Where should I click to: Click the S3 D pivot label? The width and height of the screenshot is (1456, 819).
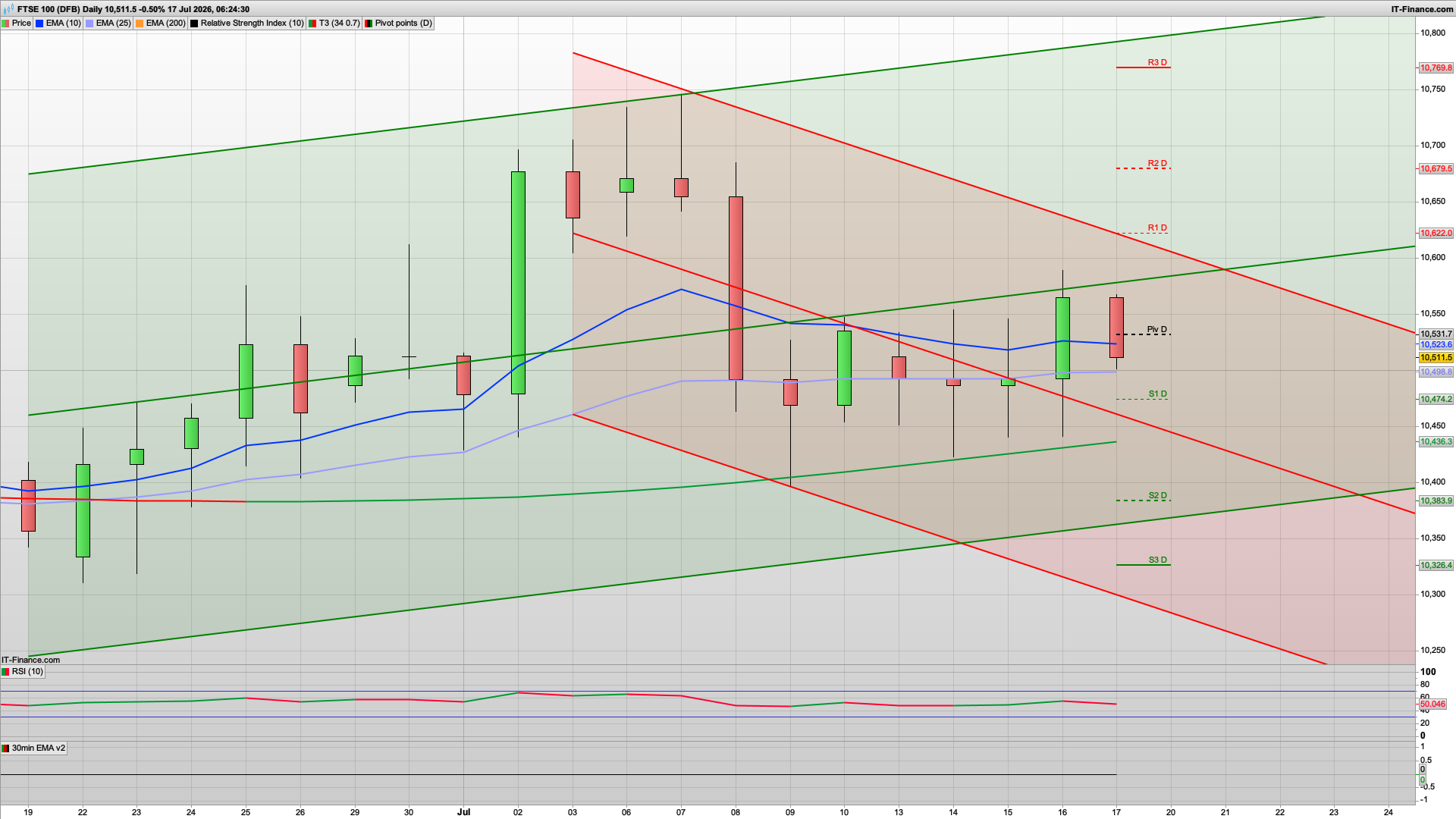[1157, 560]
